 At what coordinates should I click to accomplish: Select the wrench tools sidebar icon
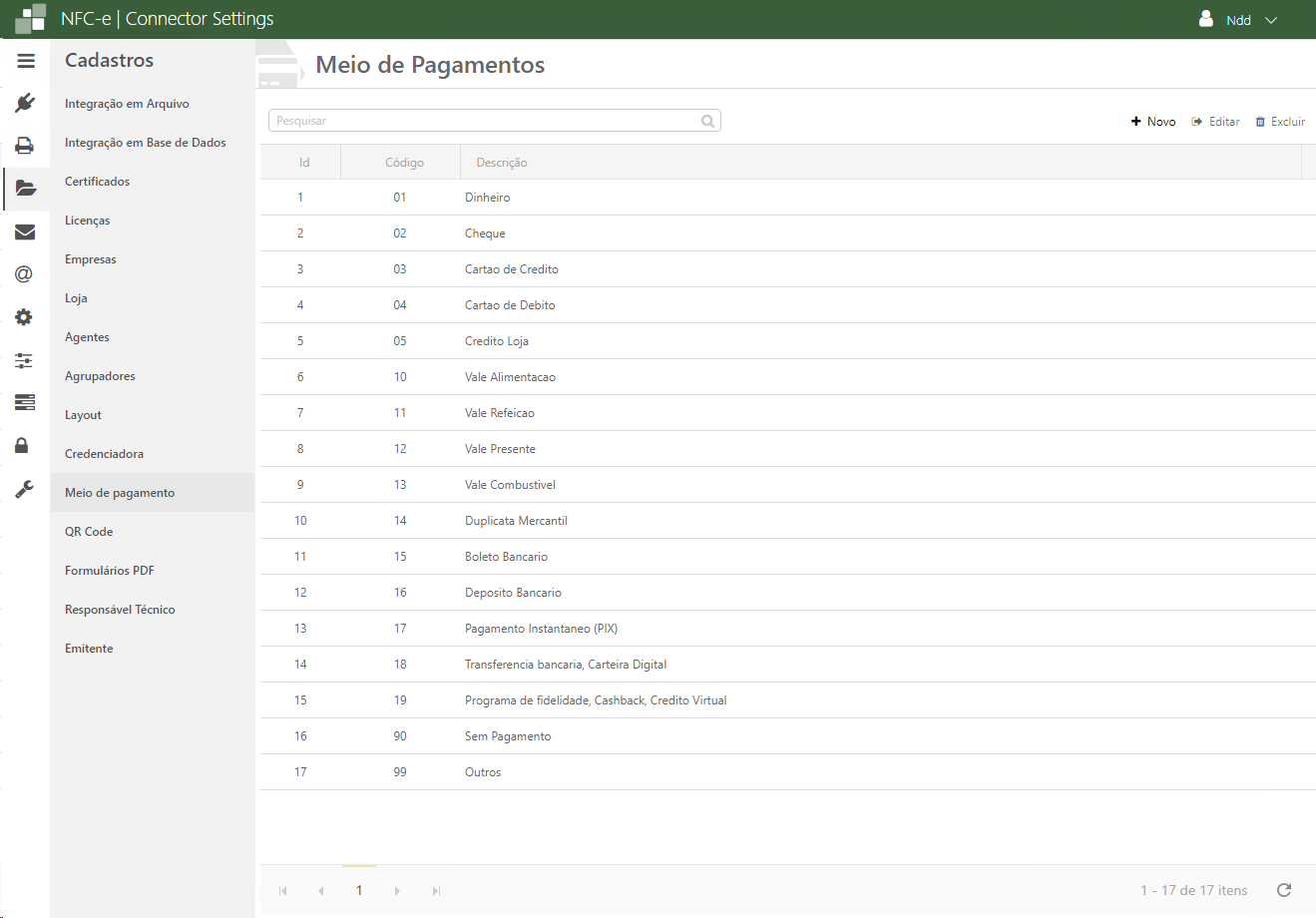point(24,489)
